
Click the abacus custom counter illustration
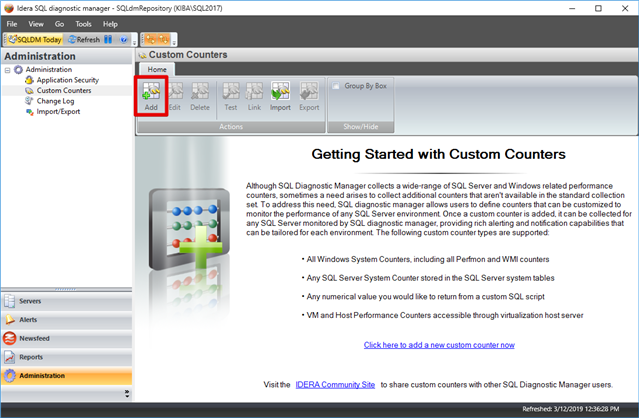pyautogui.click(x=188, y=230)
